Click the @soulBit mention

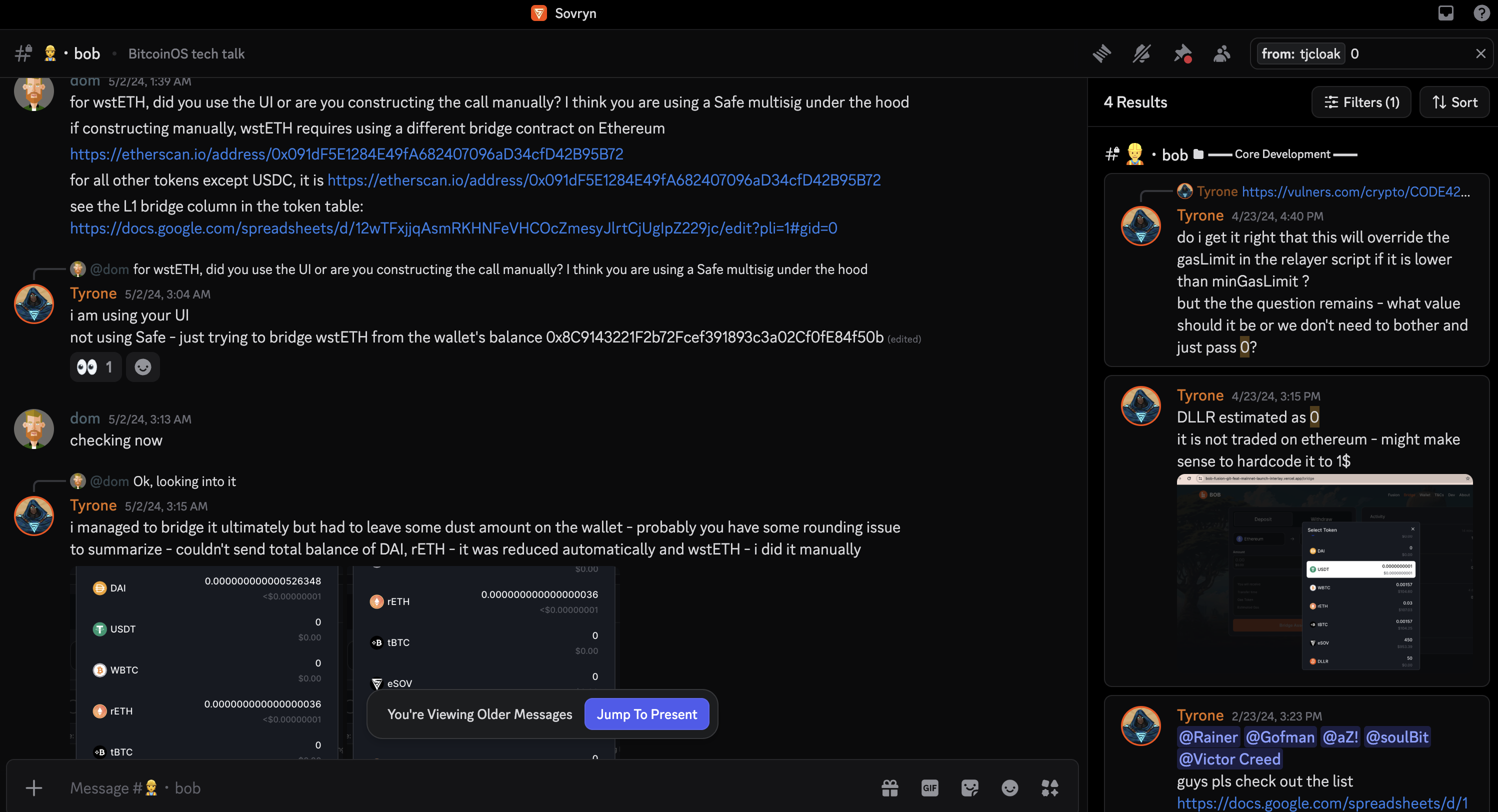[x=1397, y=737]
